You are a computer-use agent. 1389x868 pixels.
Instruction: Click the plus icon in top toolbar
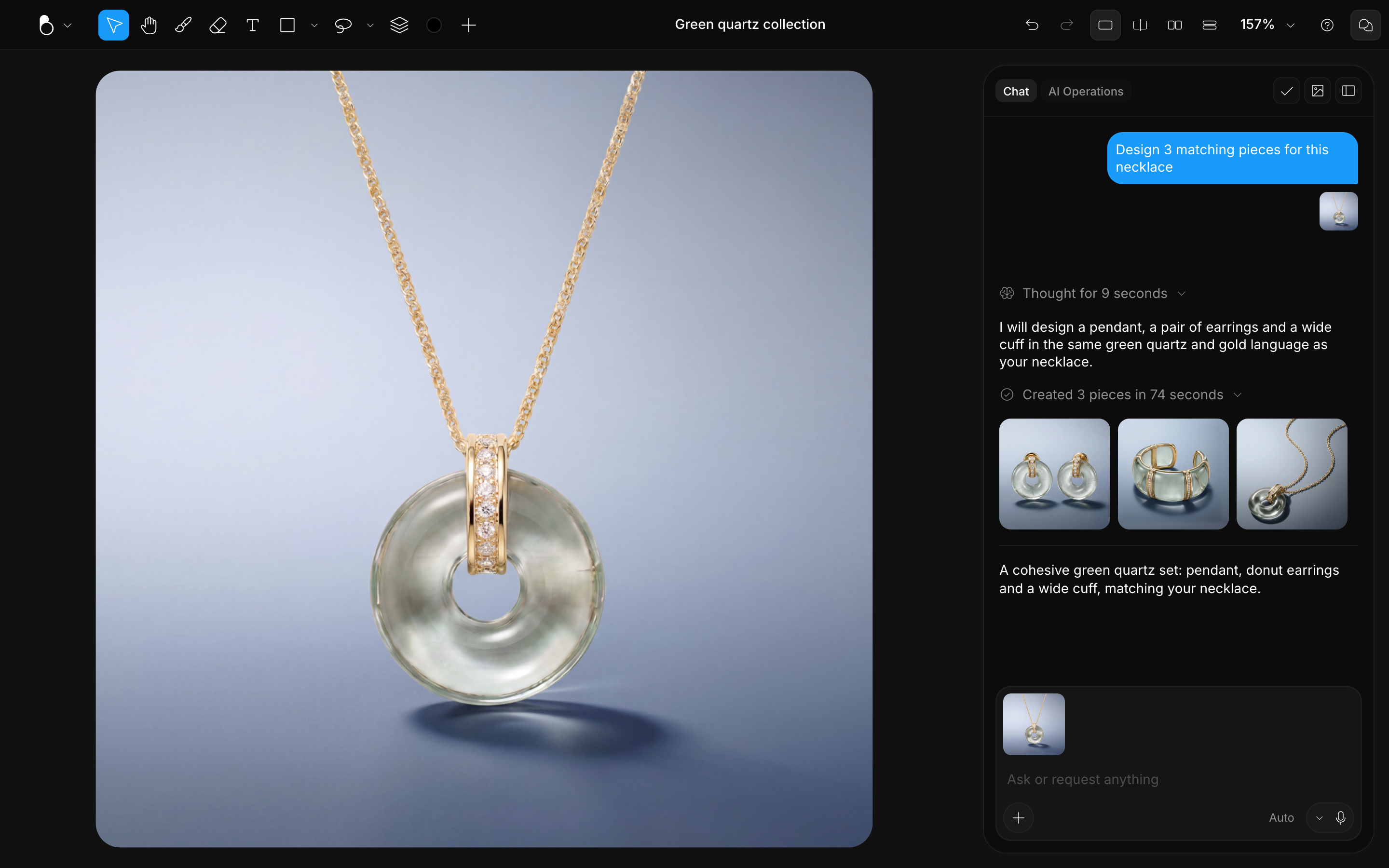coord(468,25)
